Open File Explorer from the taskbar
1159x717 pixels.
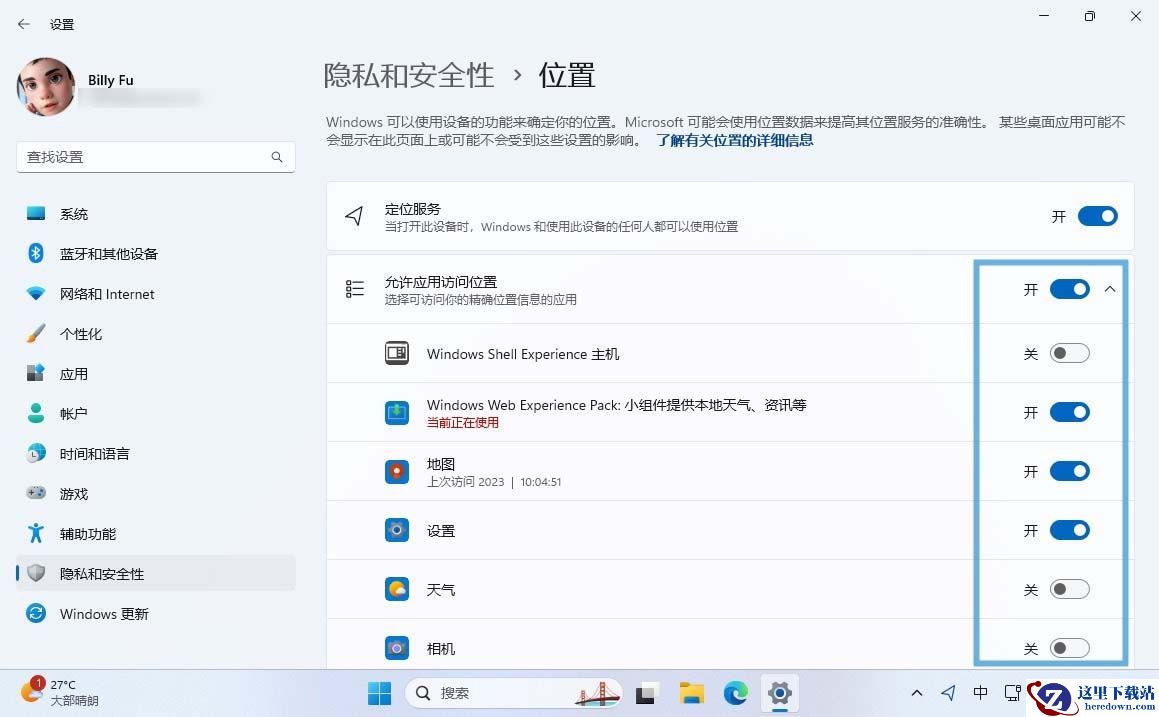point(691,693)
